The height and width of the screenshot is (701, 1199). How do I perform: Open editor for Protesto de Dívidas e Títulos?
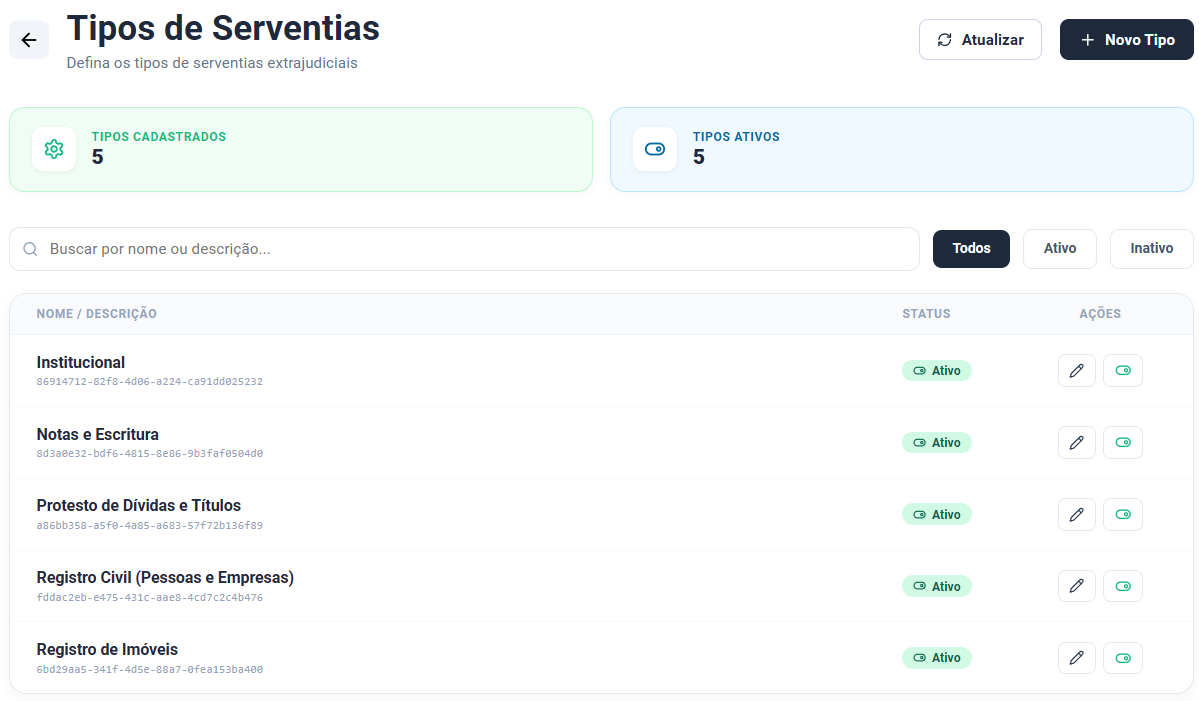1077,514
